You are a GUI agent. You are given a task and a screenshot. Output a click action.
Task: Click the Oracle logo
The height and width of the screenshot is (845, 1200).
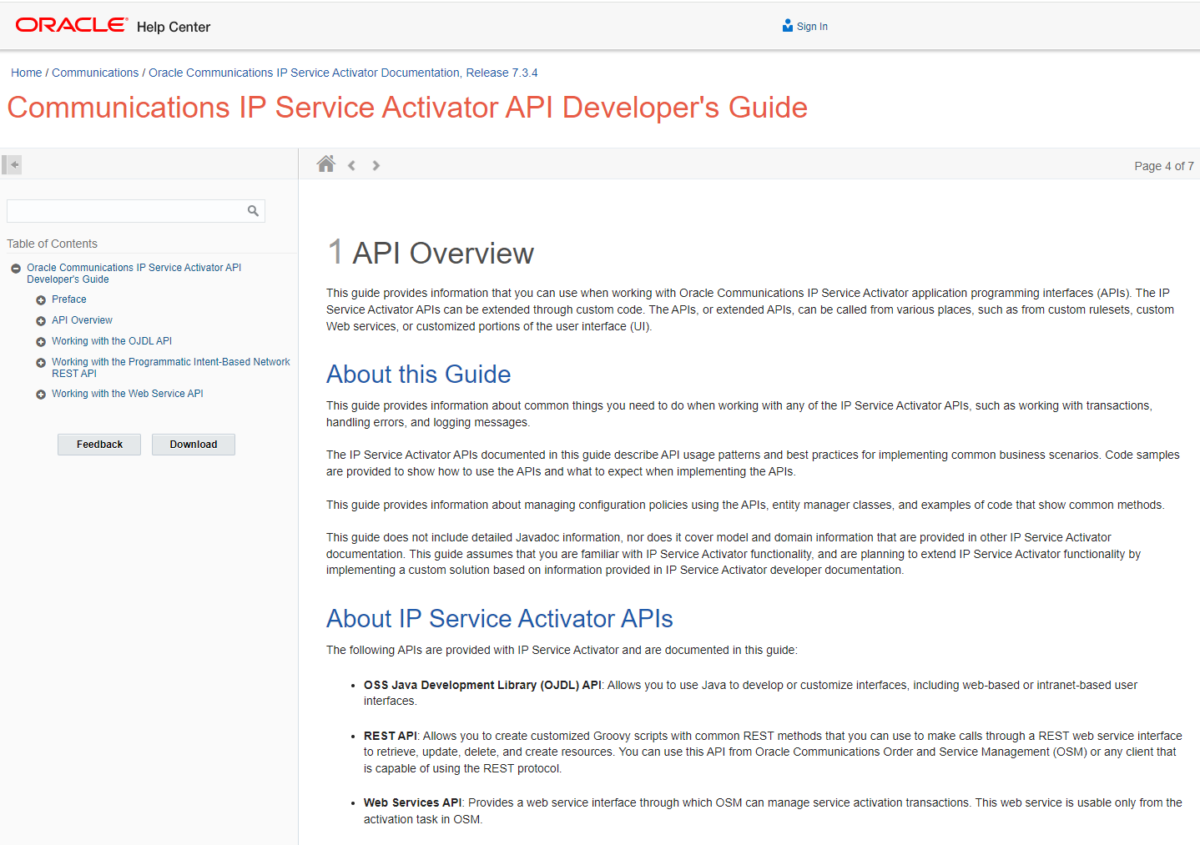coord(71,25)
